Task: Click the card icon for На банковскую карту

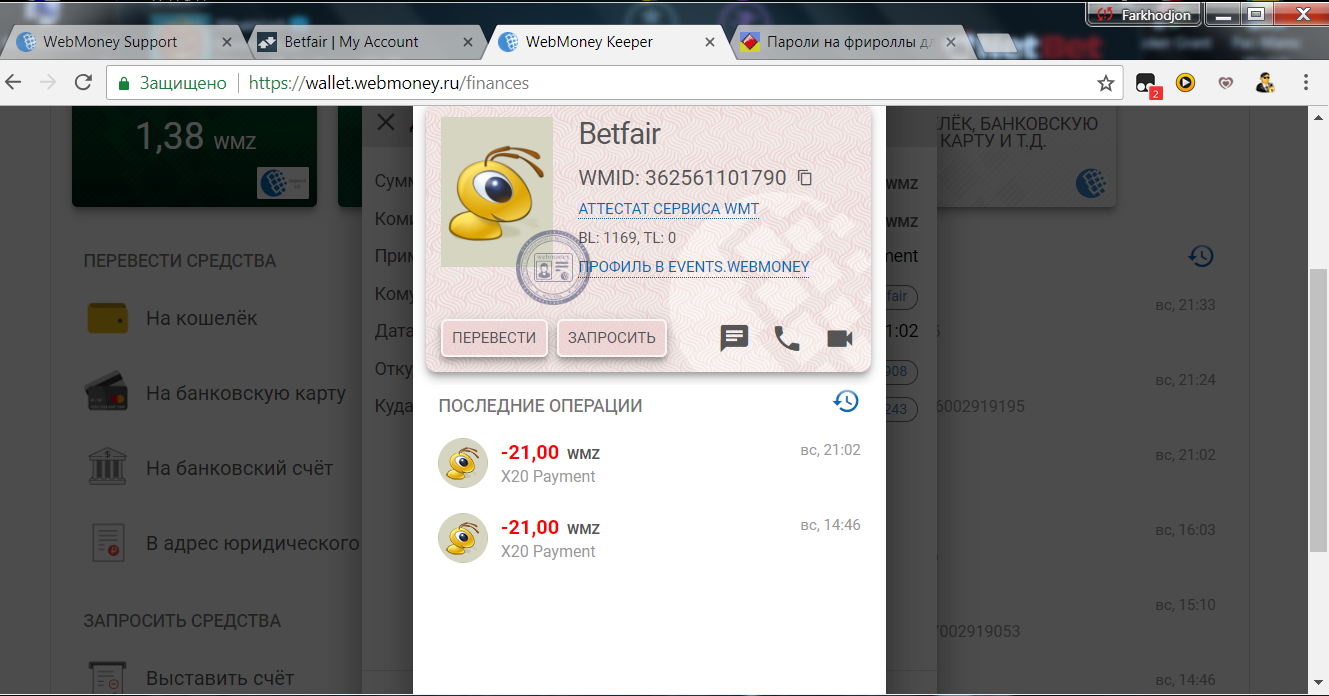Action: pyautogui.click(x=106, y=393)
